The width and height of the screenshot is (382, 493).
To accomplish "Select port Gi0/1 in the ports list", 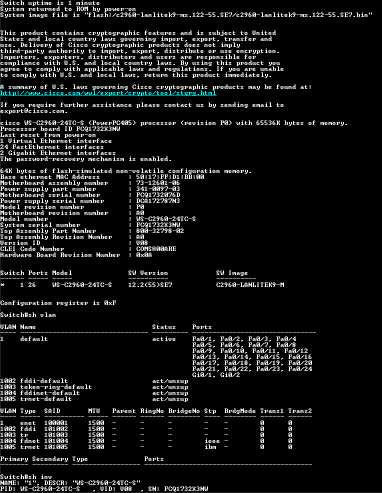I will pyautogui.click(x=202, y=375).
